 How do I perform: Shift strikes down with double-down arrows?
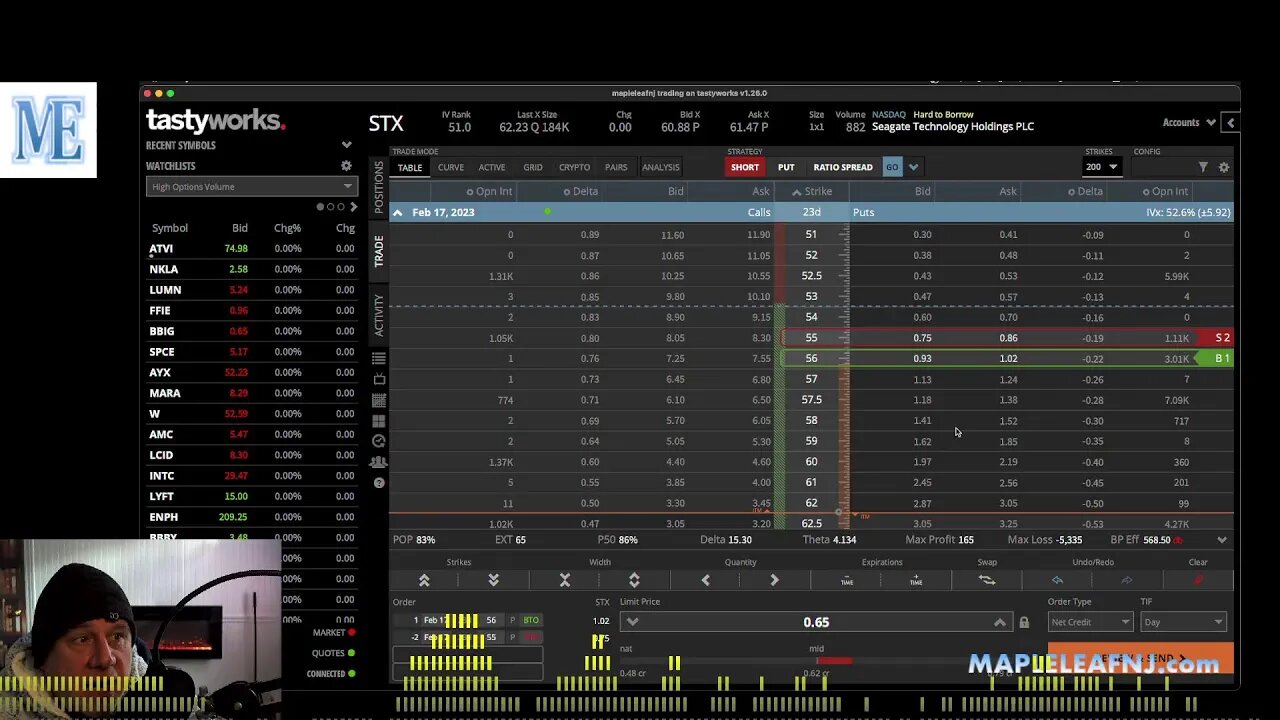[x=493, y=580]
